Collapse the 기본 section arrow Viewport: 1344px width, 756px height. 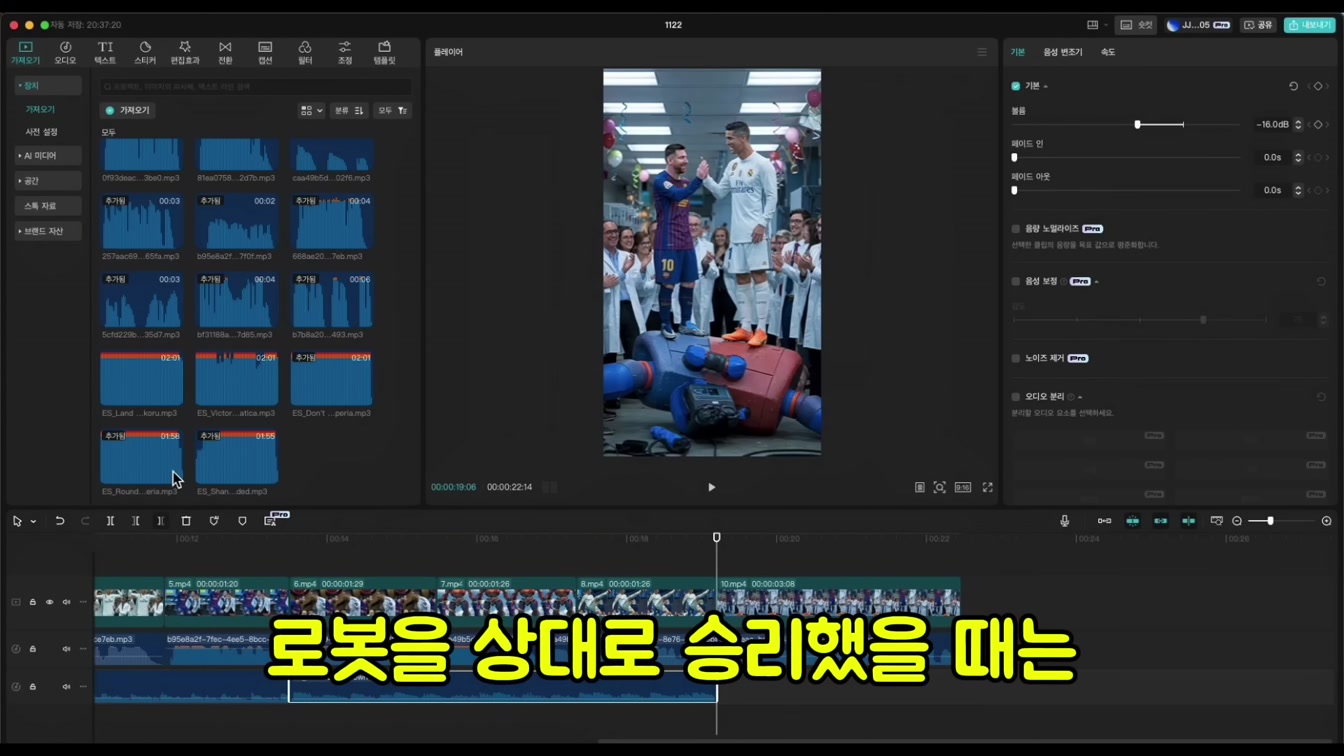coord(1046,86)
